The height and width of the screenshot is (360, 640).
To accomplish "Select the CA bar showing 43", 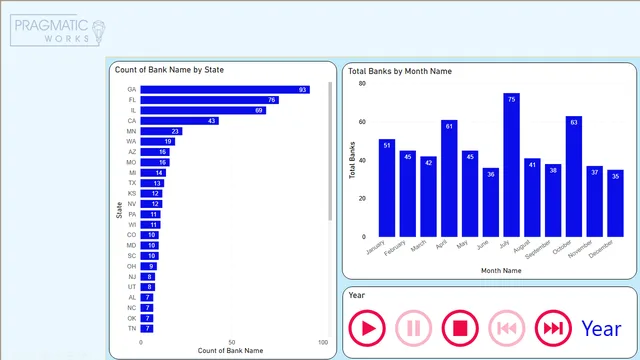I will tap(180, 121).
